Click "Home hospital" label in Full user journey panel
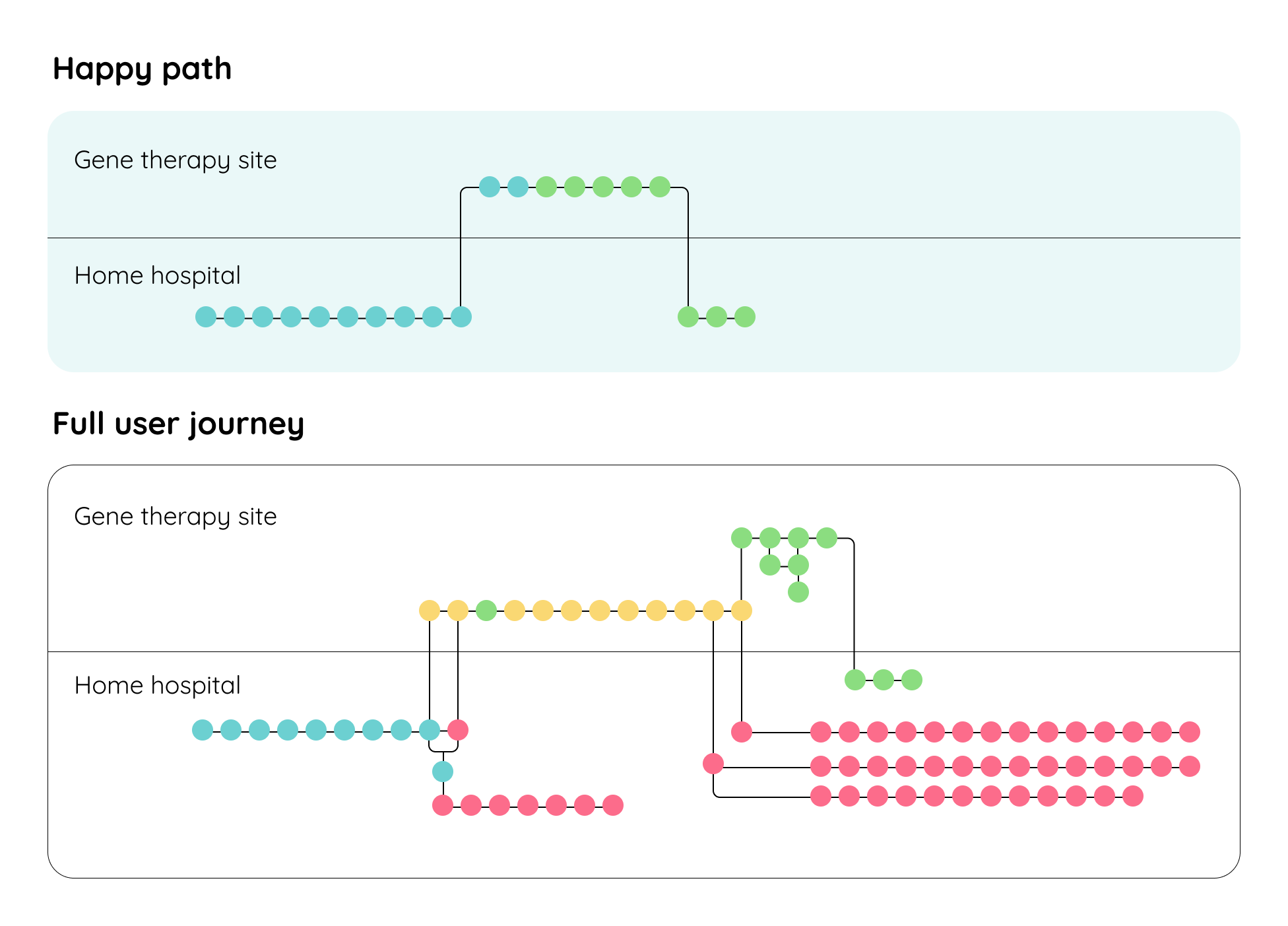This screenshot has height=926, width=1288. [x=157, y=685]
